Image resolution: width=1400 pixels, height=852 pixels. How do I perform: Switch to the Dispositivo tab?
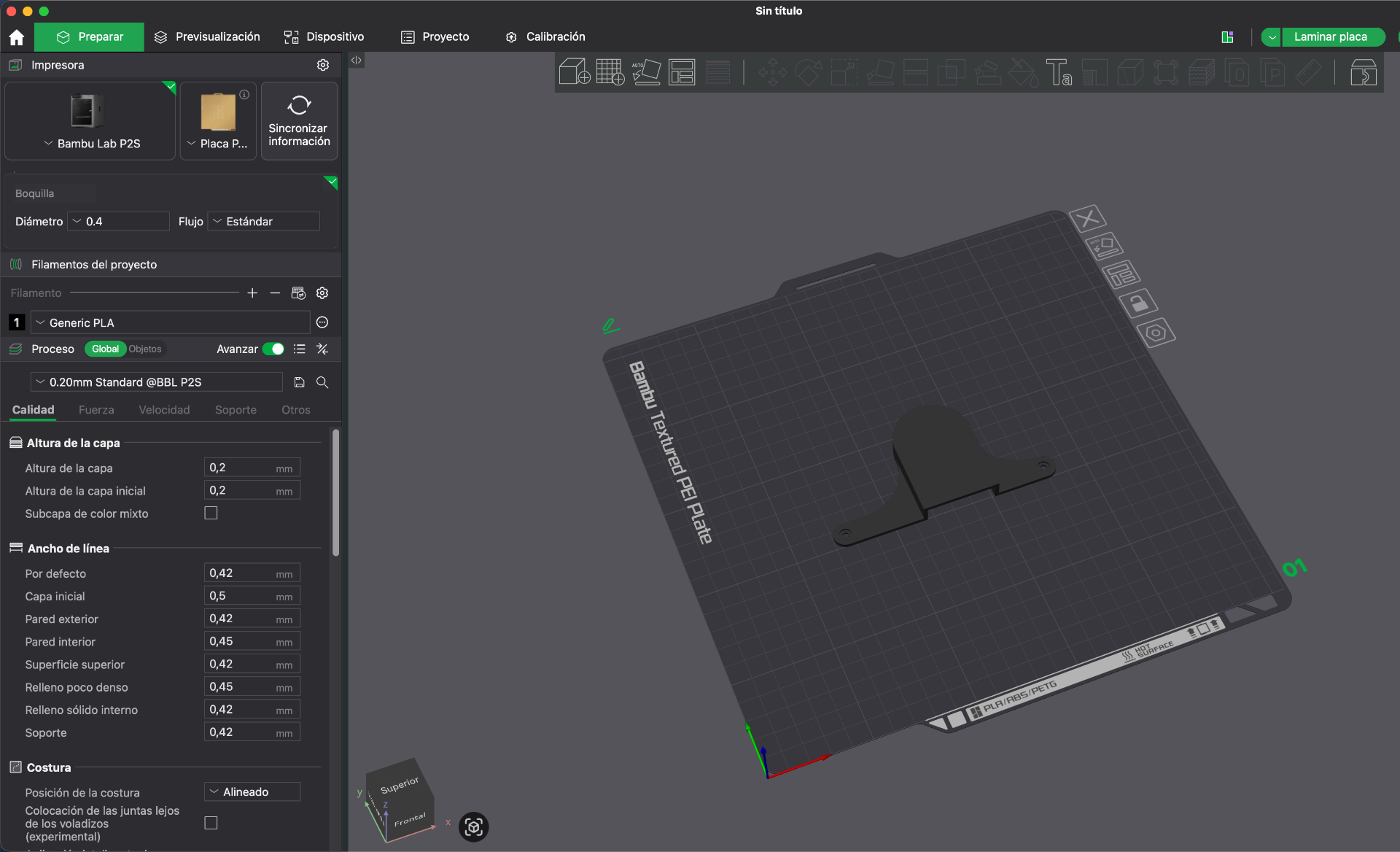pos(324,37)
